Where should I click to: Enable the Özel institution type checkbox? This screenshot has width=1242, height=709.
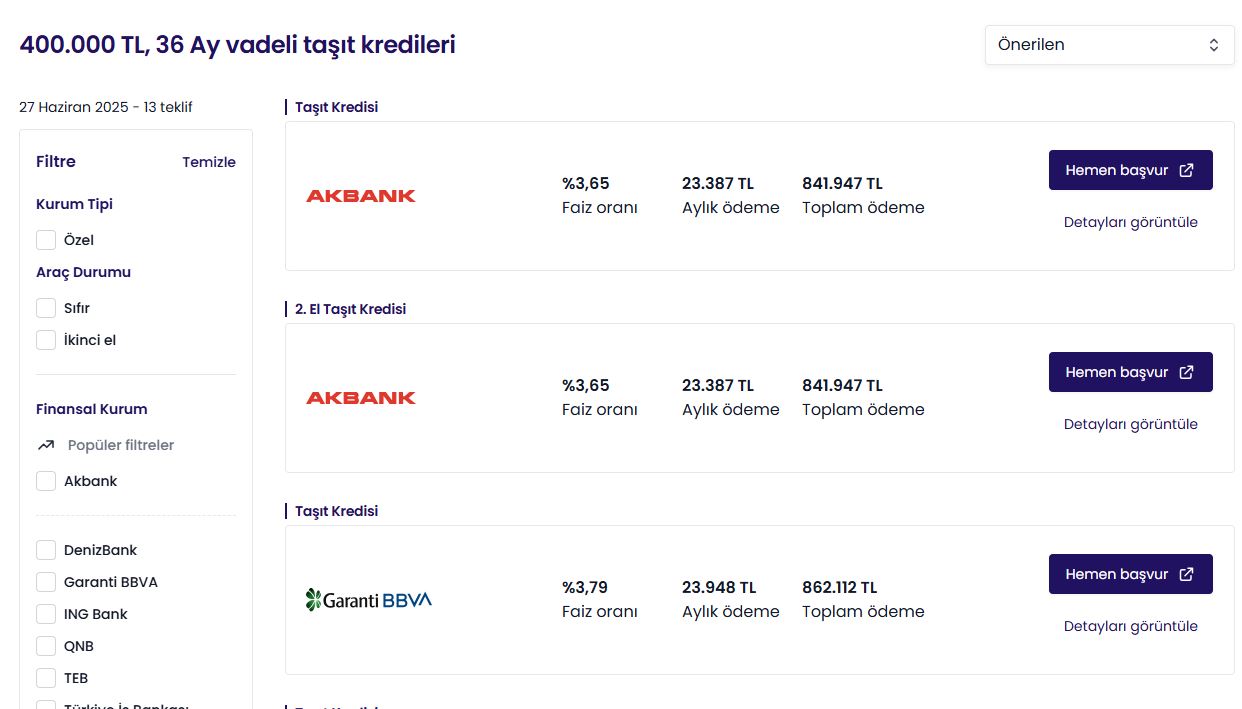pyautogui.click(x=46, y=240)
